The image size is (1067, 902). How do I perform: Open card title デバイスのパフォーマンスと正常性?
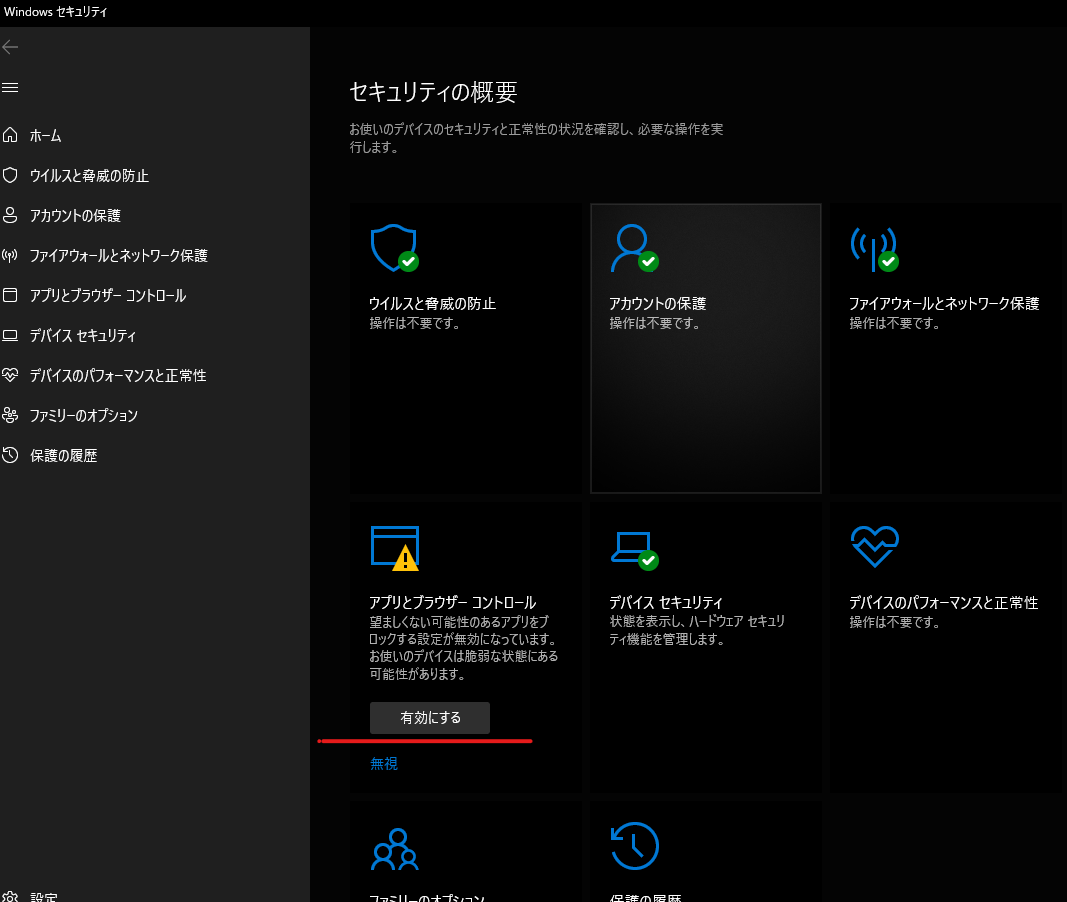click(x=943, y=603)
